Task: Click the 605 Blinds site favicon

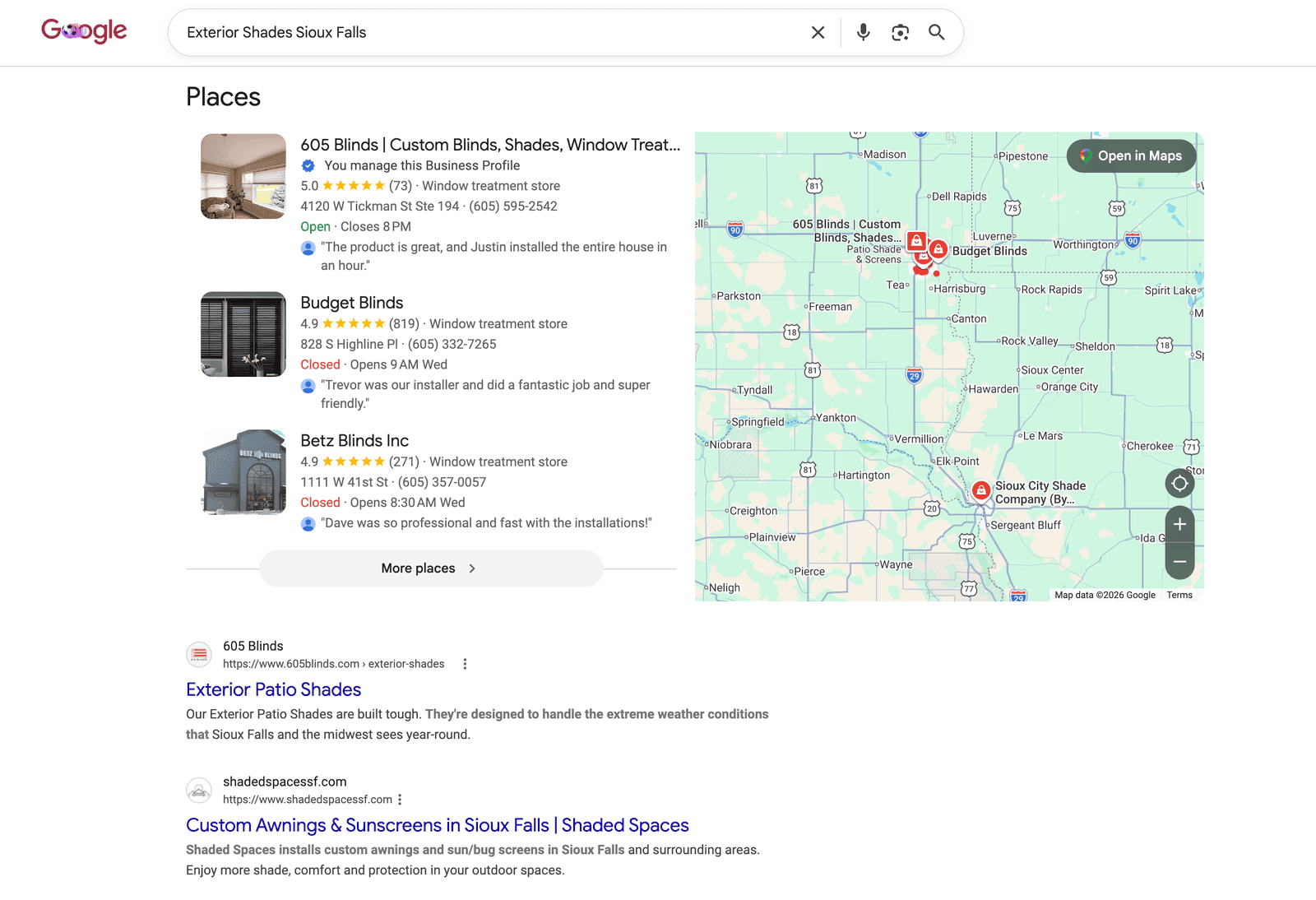Action: pos(199,655)
